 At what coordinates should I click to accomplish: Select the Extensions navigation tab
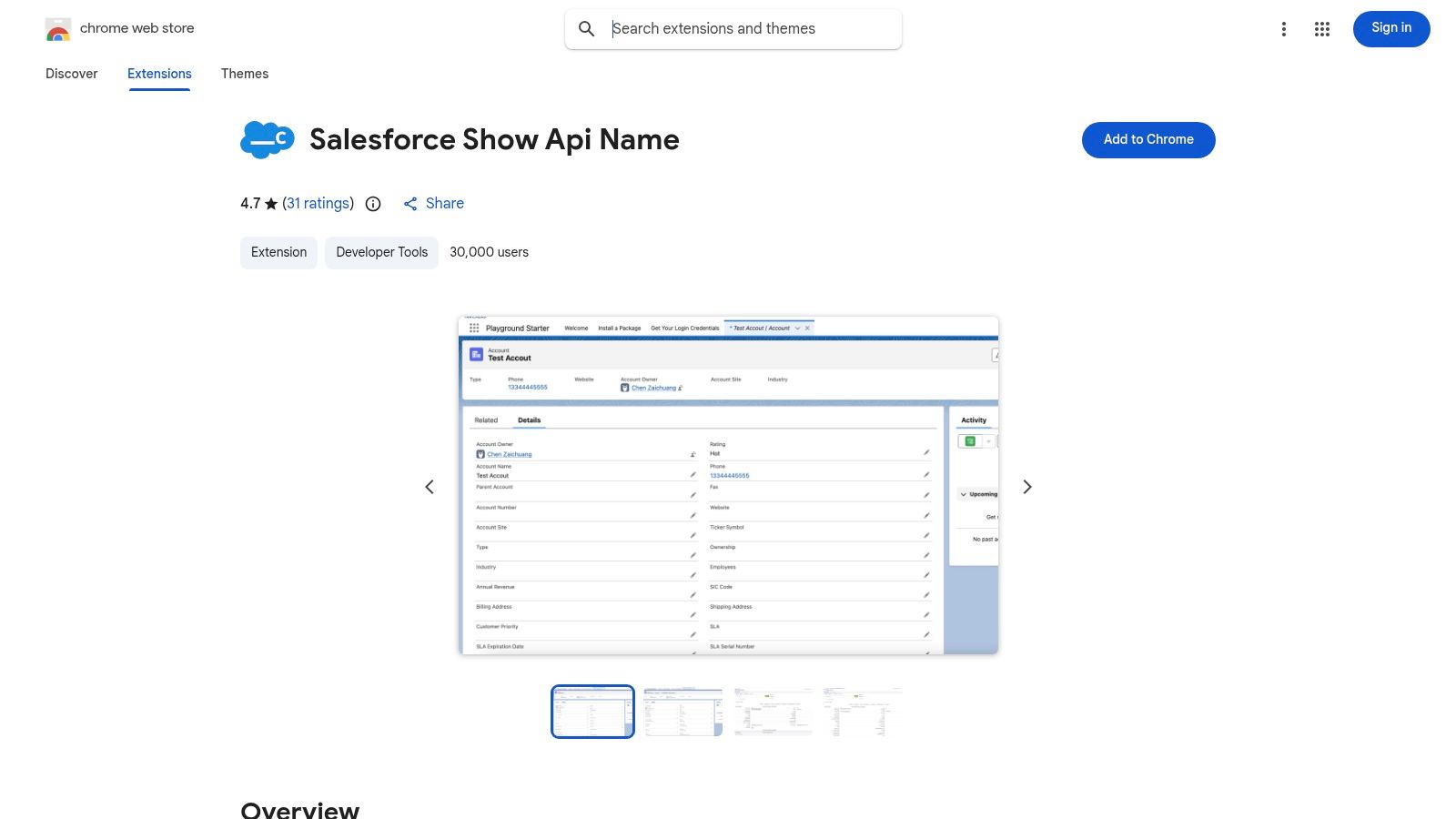[x=158, y=74]
